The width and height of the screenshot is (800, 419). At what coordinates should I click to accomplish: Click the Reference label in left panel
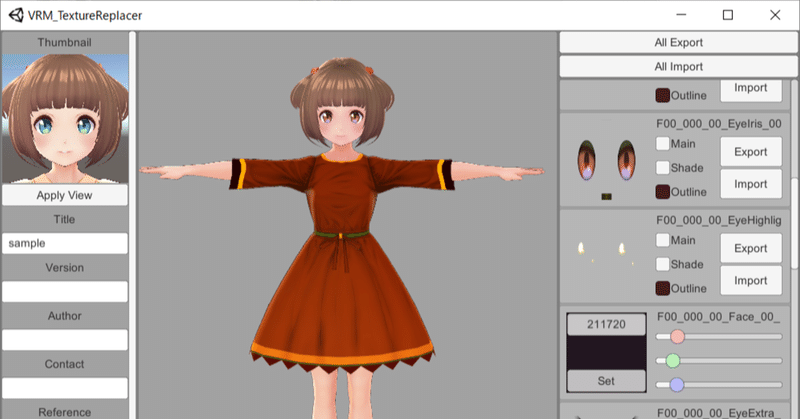coord(64,412)
